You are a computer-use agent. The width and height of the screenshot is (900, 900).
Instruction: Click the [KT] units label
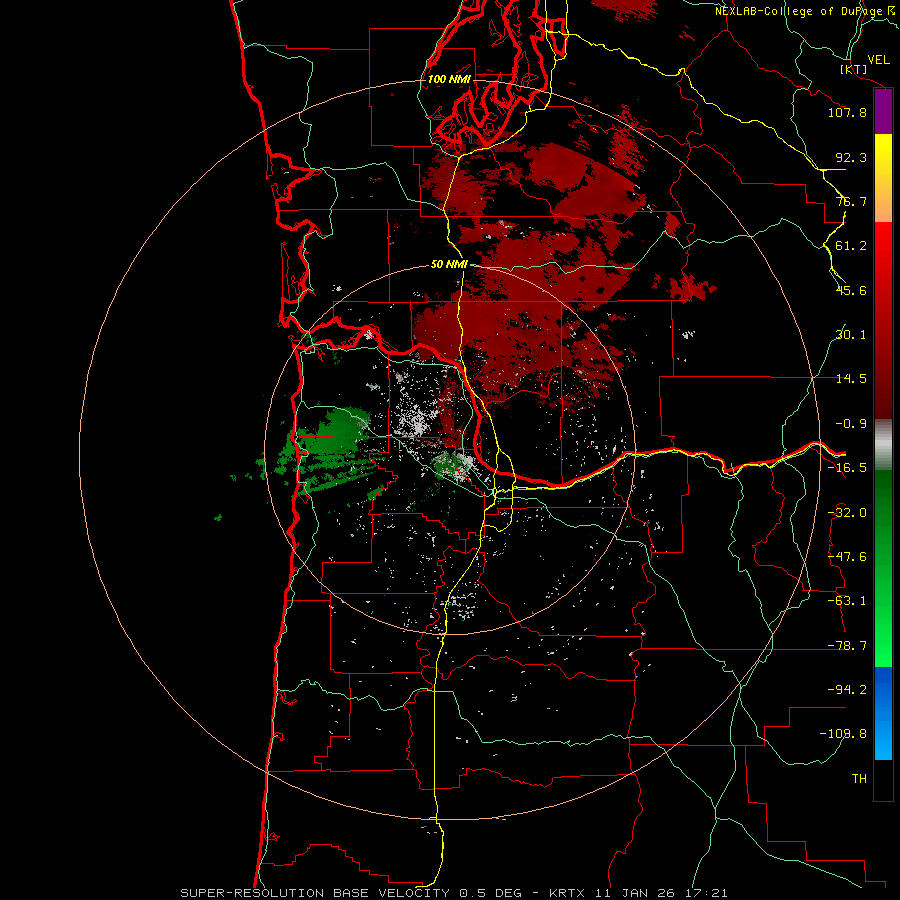click(854, 69)
